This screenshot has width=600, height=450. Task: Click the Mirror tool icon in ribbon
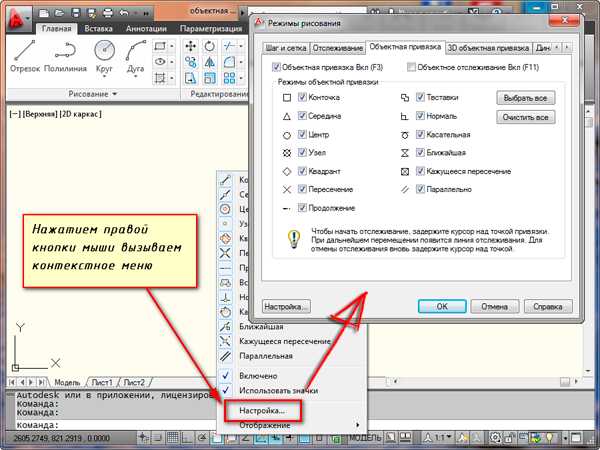click(209, 62)
